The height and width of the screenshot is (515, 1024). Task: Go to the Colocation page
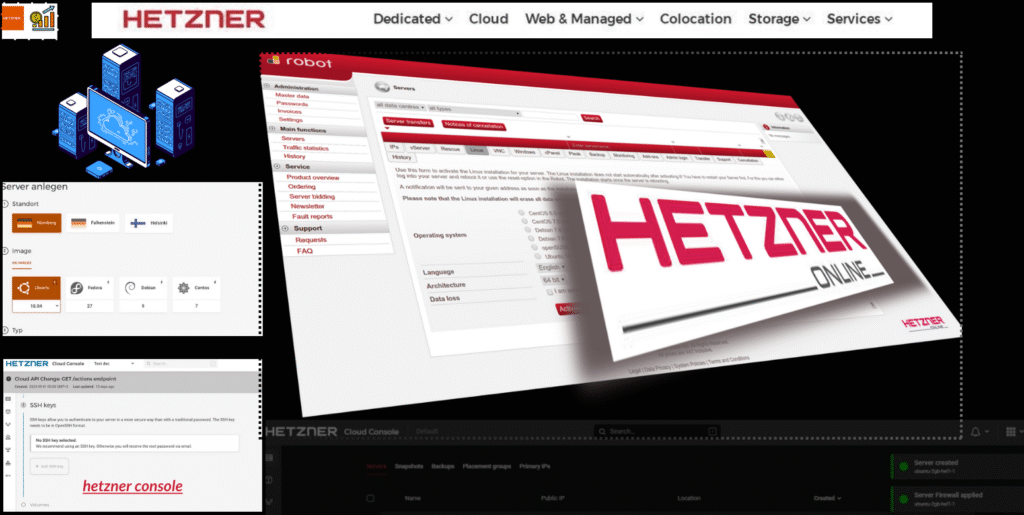tap(696, 19)
